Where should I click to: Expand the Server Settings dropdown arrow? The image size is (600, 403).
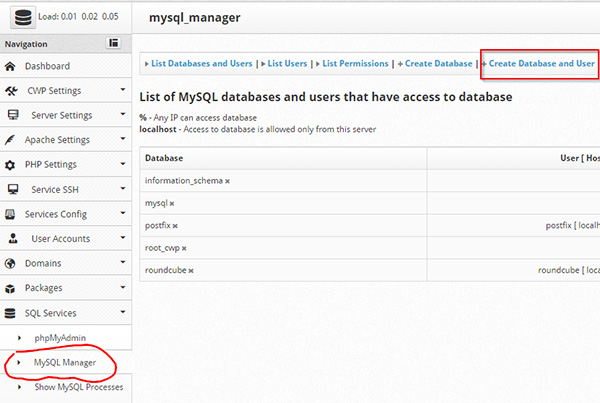(122, 115)
